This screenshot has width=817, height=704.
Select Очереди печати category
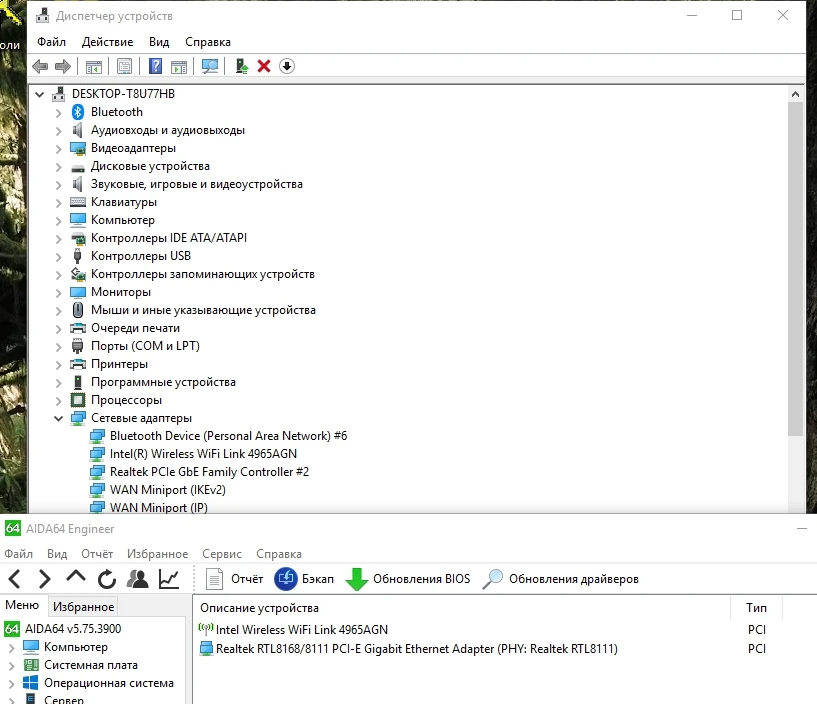pyautogui.click(x=135, y=328)
